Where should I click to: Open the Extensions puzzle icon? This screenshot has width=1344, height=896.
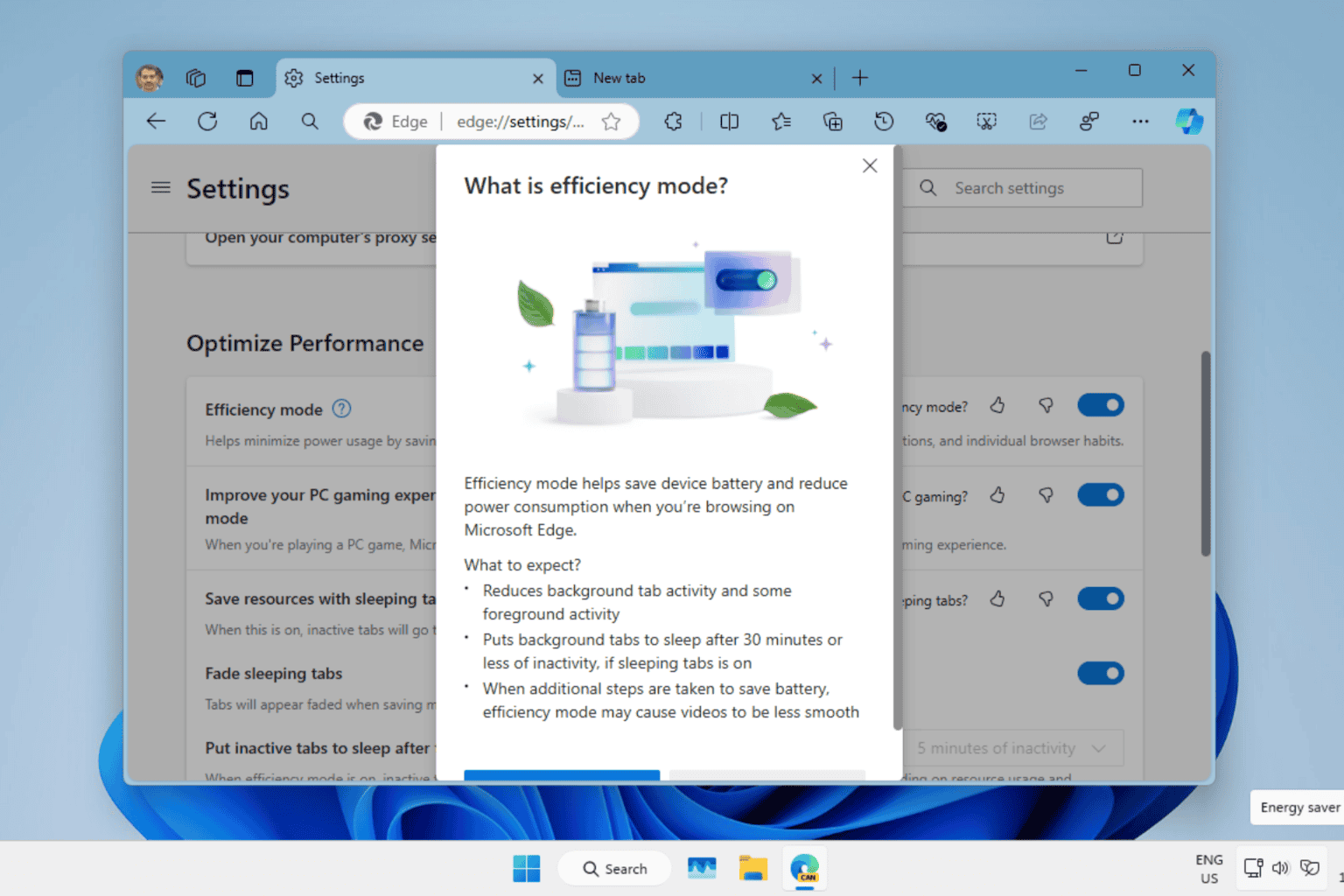pos(673,122)
